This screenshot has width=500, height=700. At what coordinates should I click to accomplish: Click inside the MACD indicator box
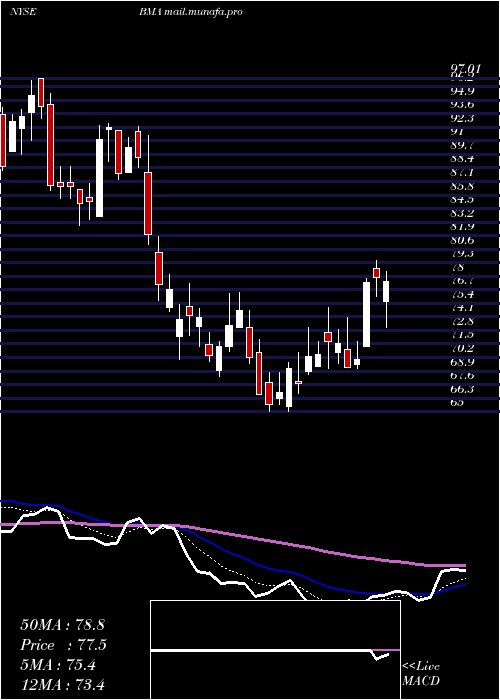tap(275, 650)
